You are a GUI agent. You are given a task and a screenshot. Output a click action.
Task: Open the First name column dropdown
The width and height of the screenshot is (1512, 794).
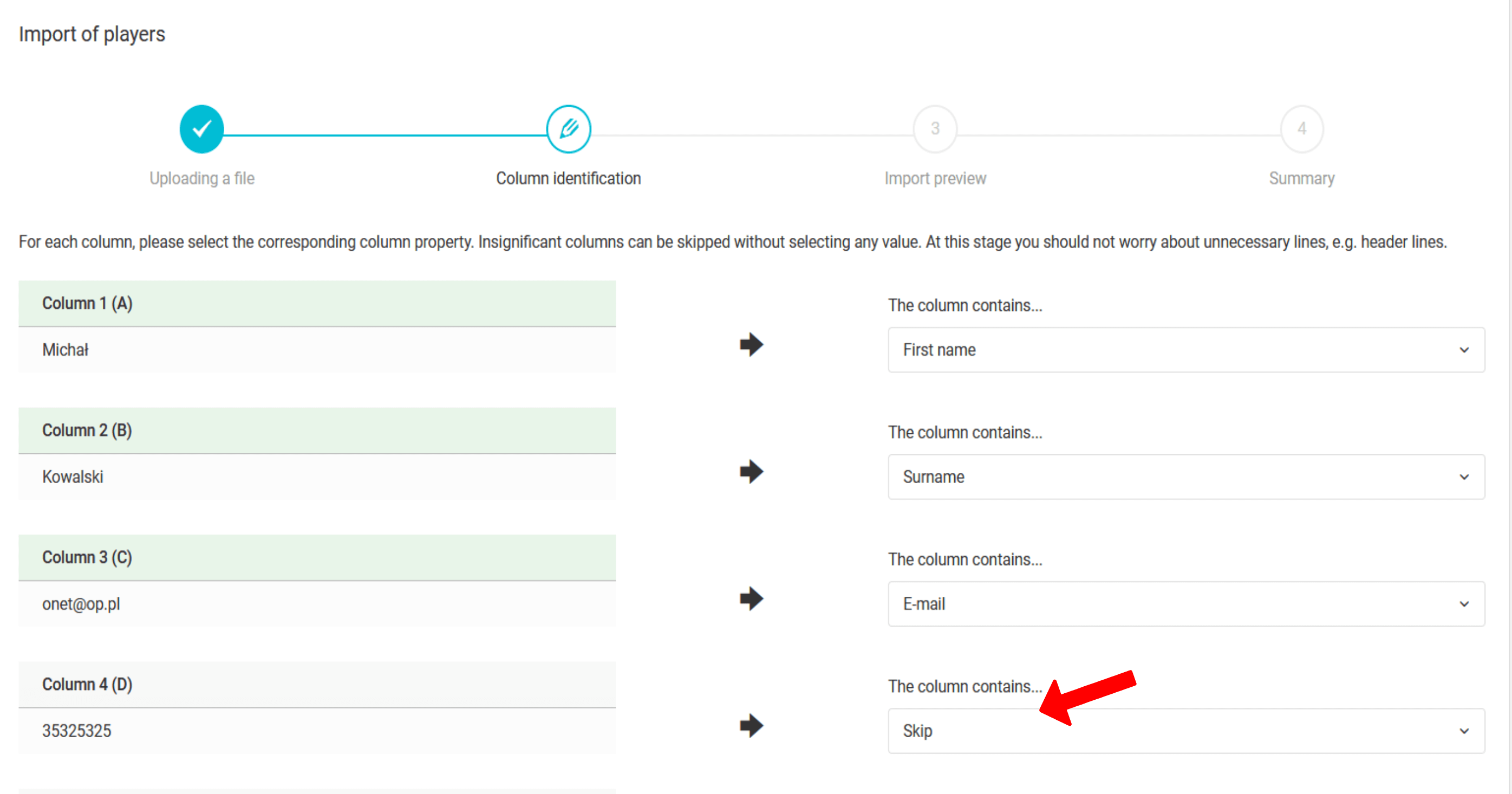[x=1185, y=350]
